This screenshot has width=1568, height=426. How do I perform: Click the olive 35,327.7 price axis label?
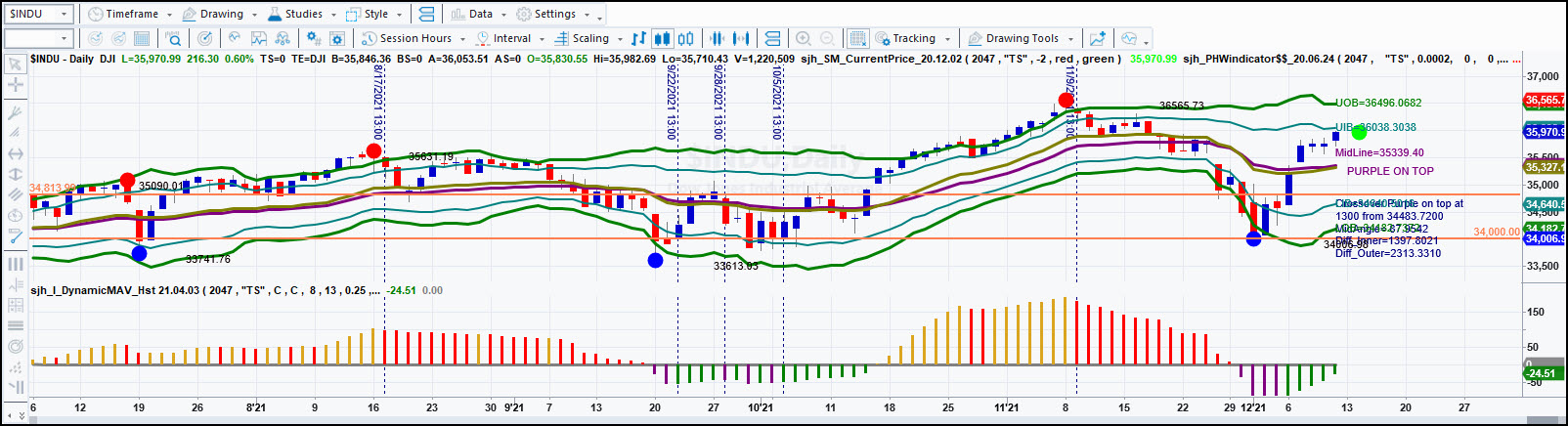[x=1545, y=167]
